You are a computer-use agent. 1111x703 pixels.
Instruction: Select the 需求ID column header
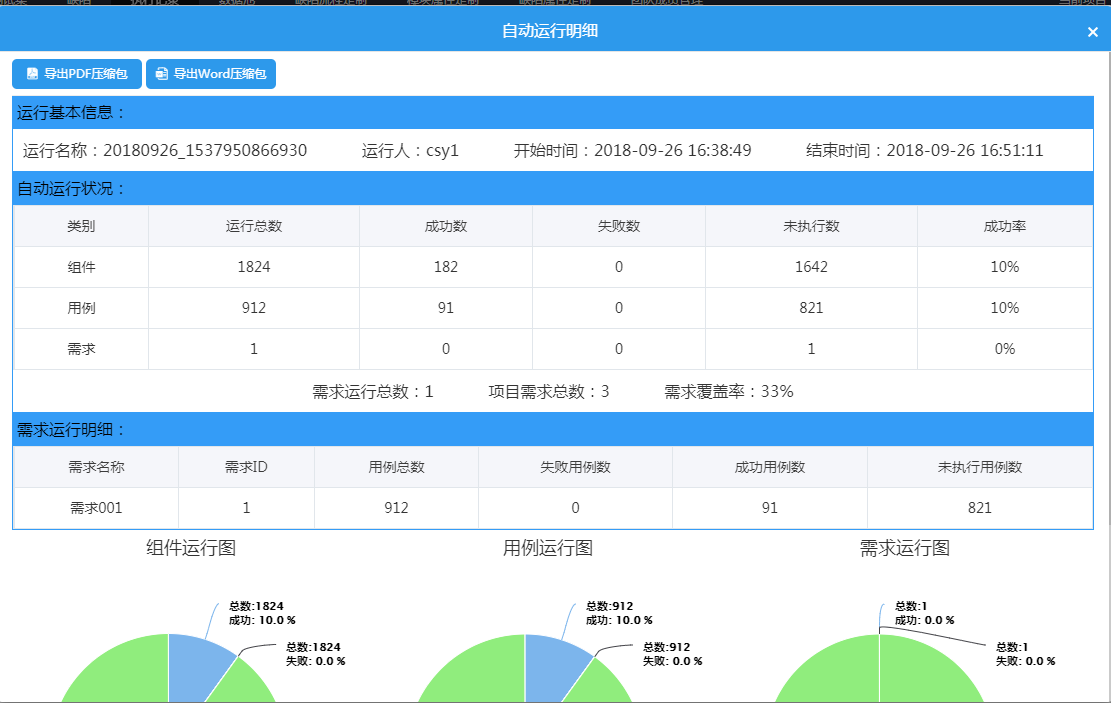coord(246,467)
